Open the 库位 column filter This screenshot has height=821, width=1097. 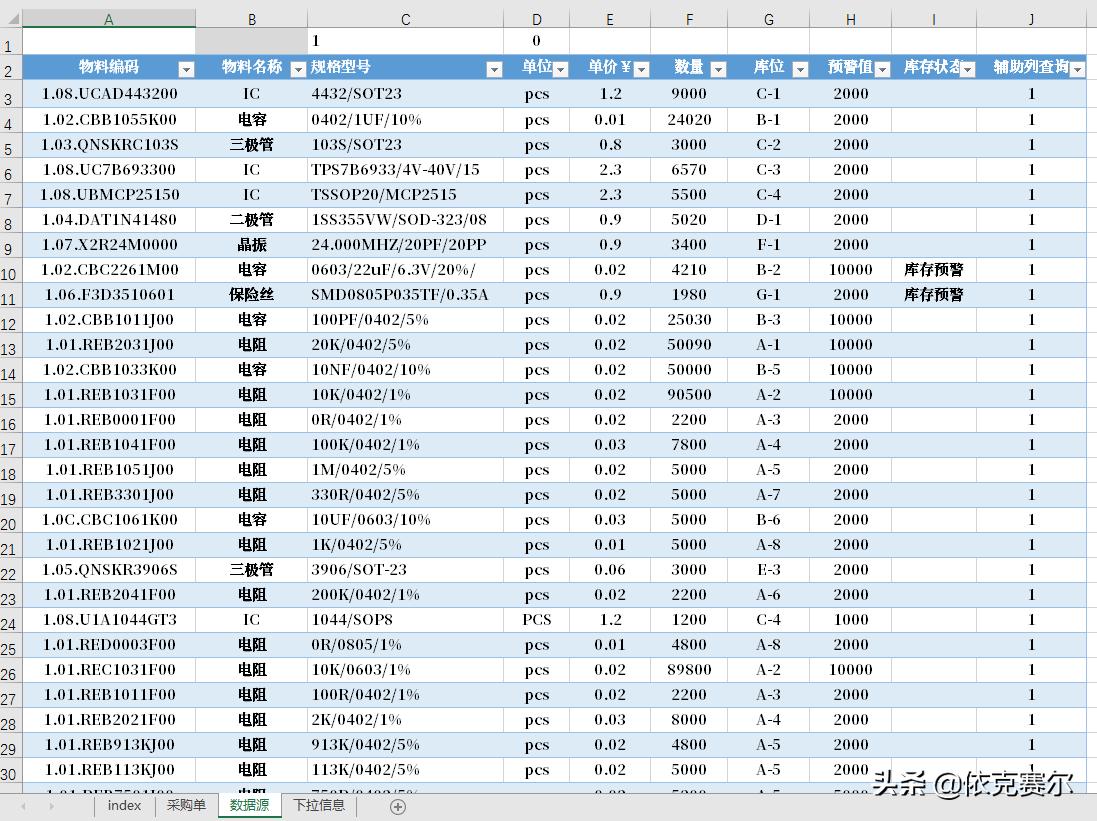(798, 68)
